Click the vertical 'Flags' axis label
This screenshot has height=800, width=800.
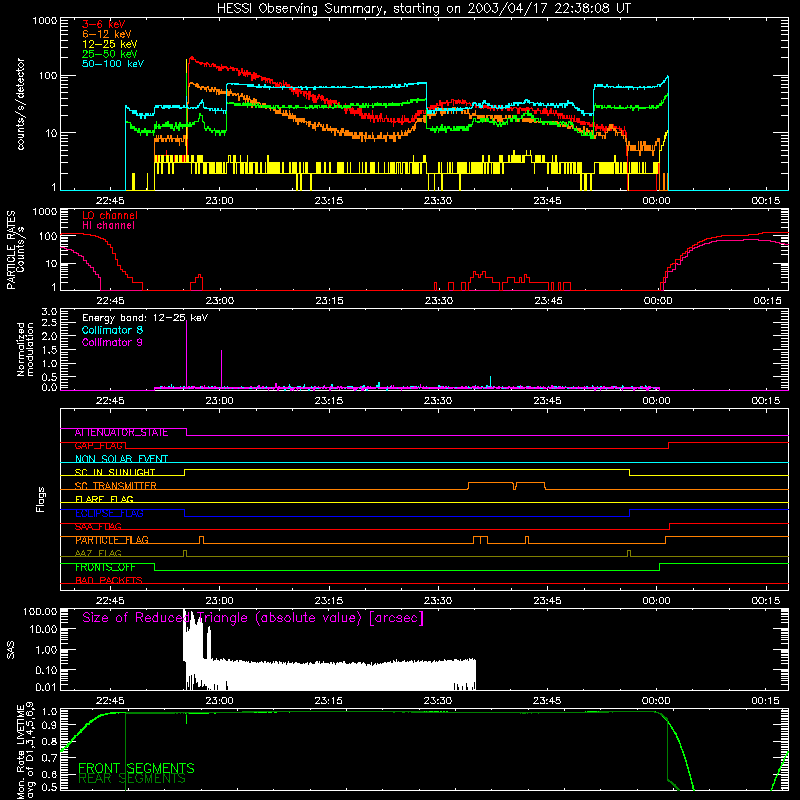point(41,499)
